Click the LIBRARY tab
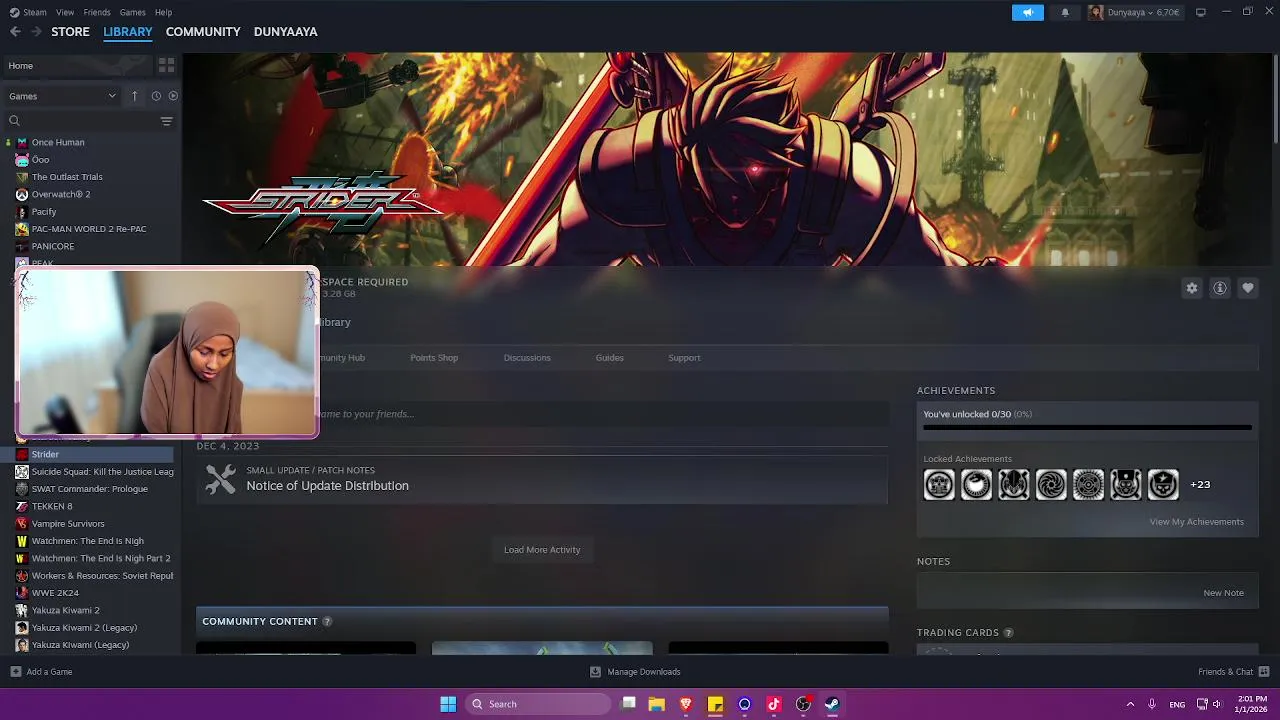The image size is (1280, 720). point(128,32)
